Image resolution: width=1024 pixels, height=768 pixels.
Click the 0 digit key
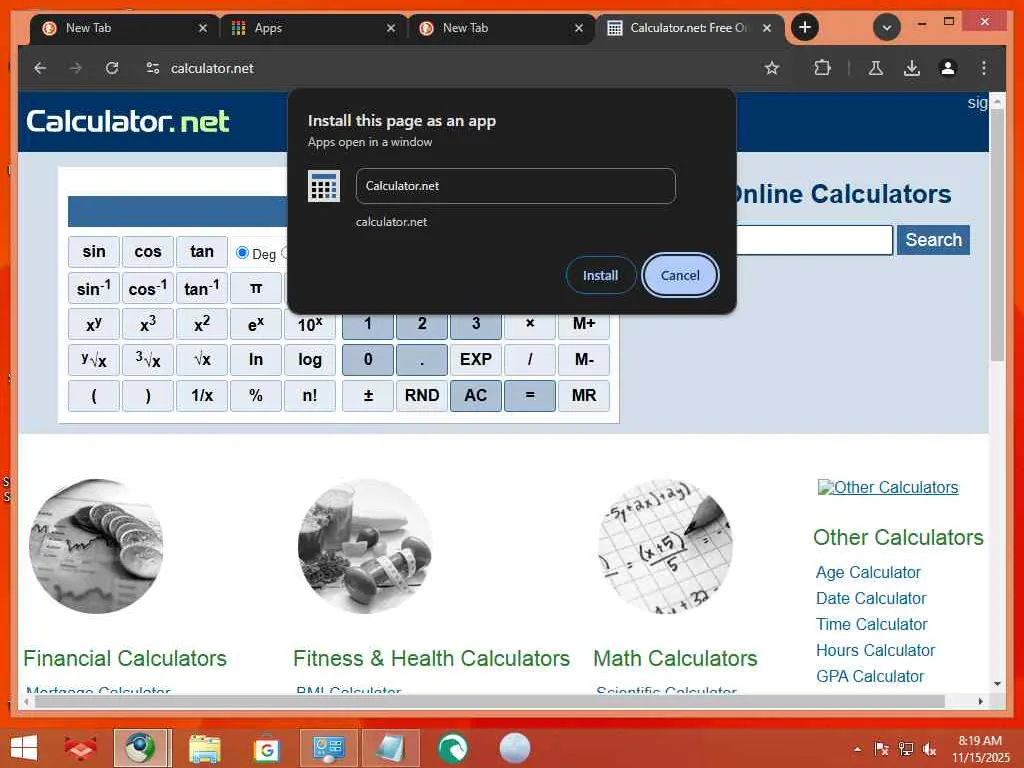click(x=368, y=359)
